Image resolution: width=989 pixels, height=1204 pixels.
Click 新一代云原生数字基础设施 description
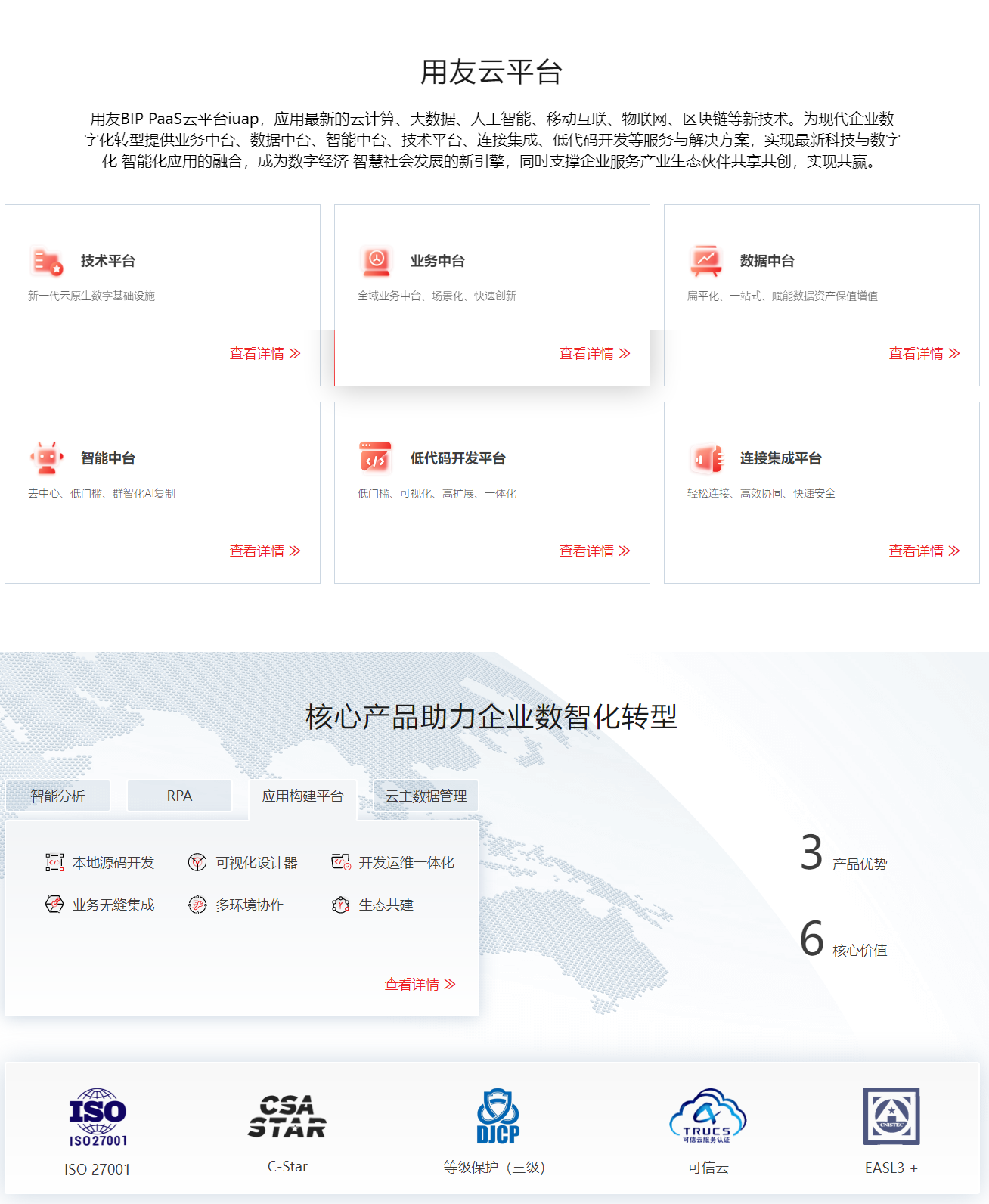91,296
